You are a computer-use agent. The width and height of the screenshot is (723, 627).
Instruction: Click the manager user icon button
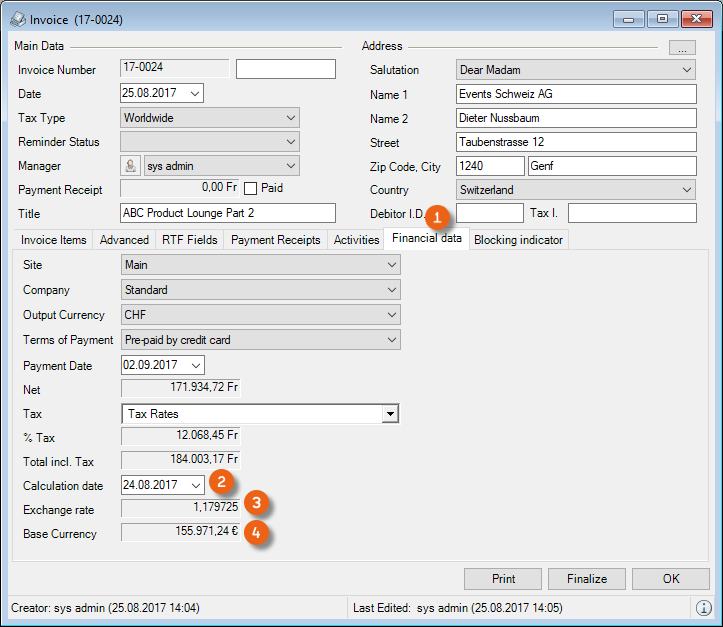coord(130,166)
